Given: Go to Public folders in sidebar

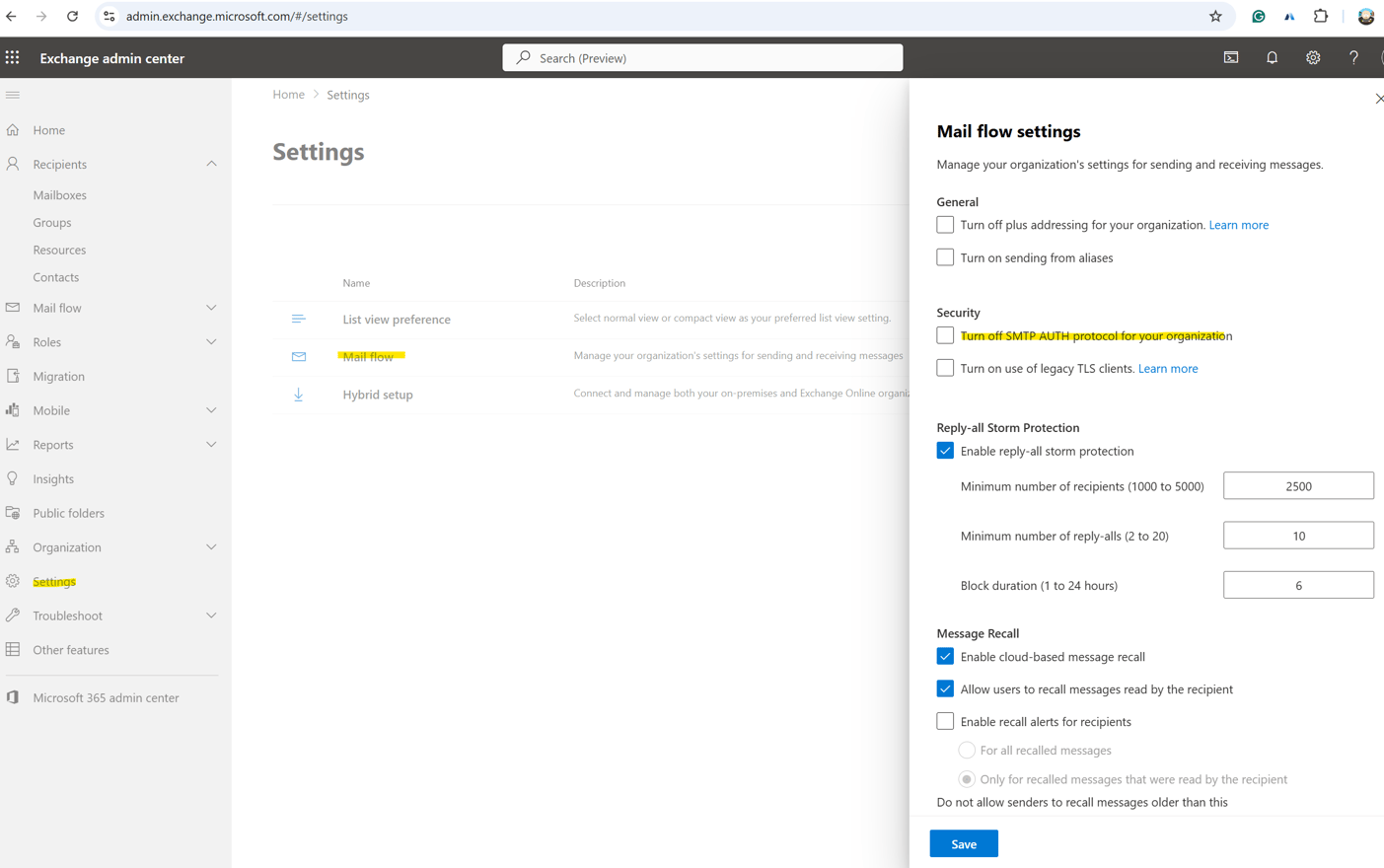Looking at the screenshot, I should 68,513.
